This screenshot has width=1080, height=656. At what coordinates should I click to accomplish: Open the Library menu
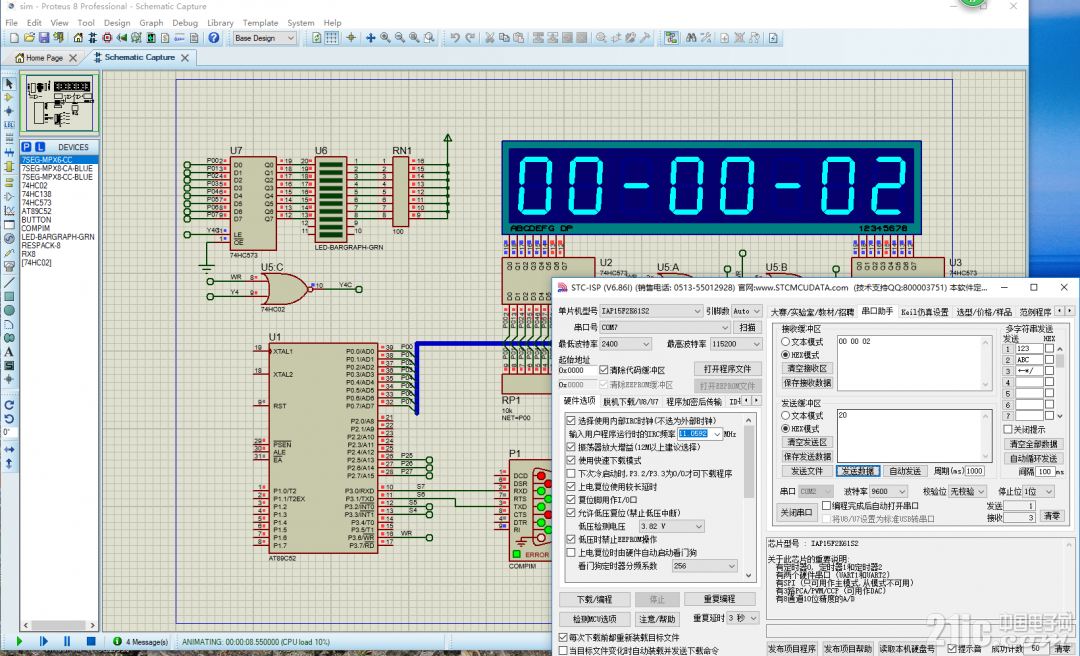pyautogui.click(x=220, y=23)
